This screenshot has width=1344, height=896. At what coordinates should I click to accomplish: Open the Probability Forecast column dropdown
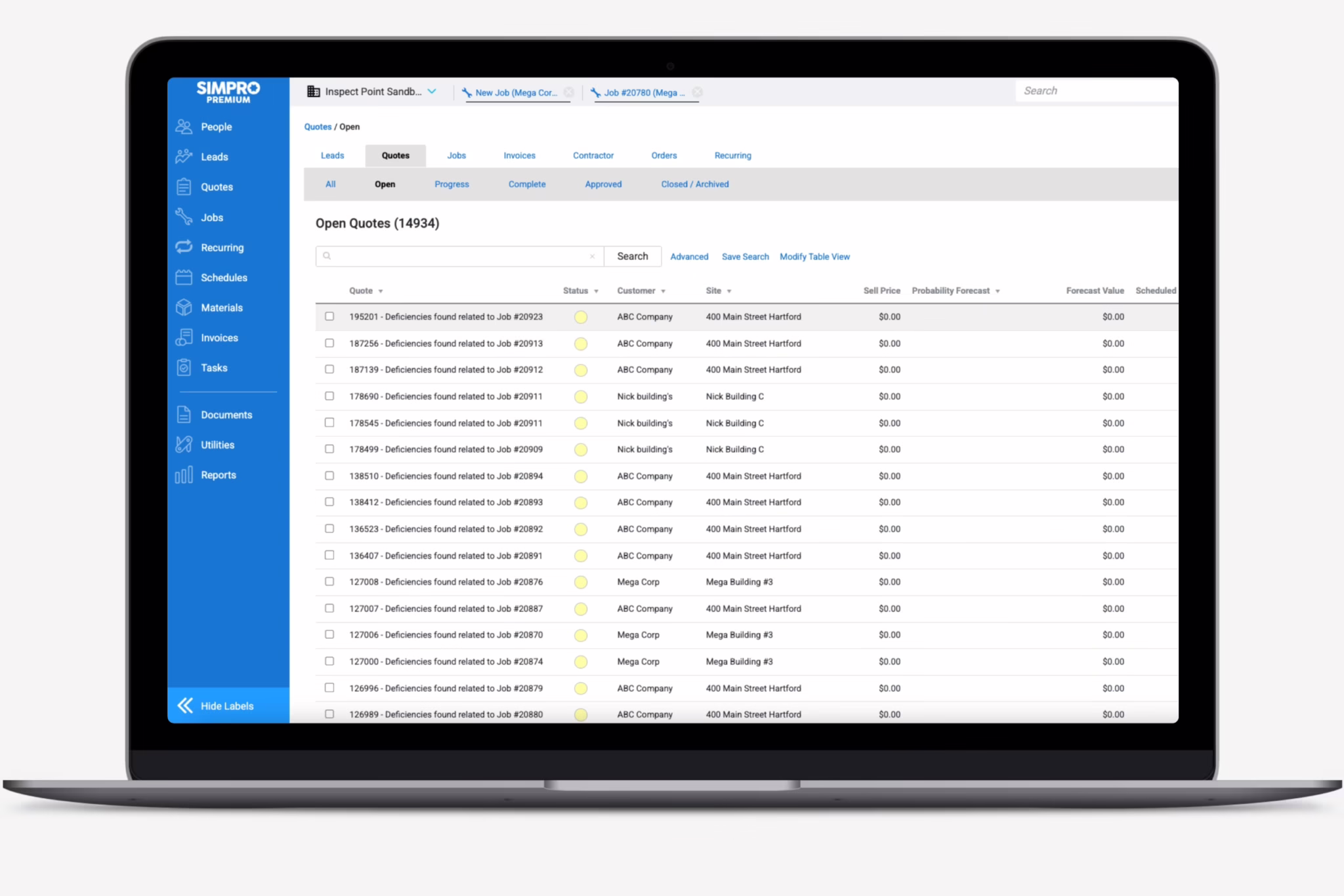click(x=997, y=291)
